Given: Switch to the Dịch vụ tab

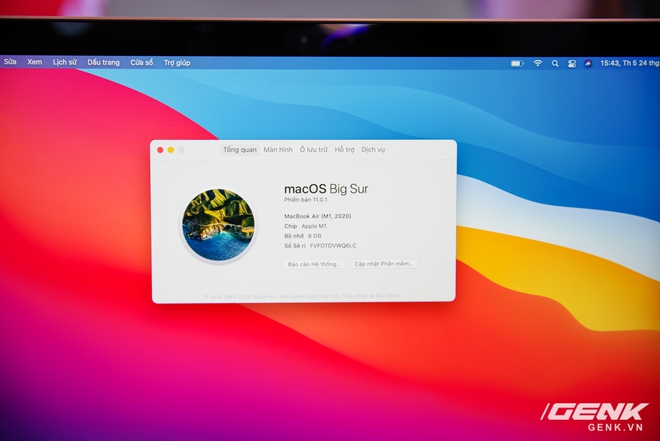Looking at the screenshot, I should (x=373, y=149).
